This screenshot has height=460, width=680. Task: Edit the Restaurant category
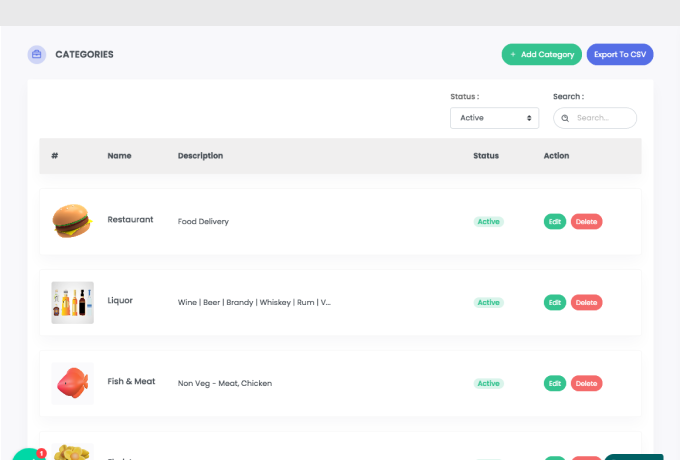click(x=555, y=222)
